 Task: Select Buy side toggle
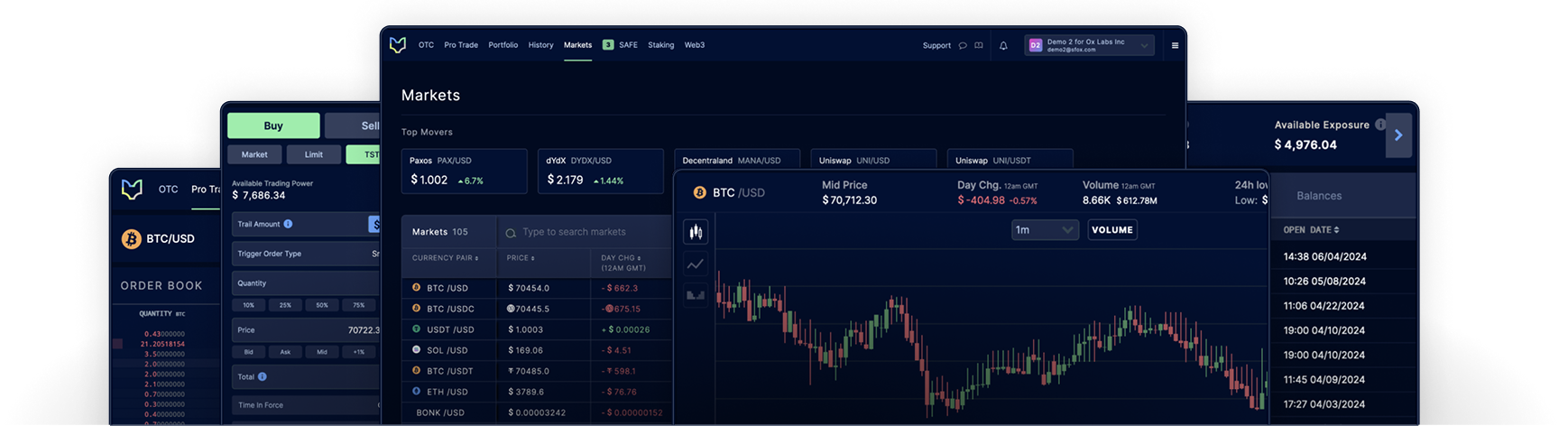(x=273, y=125)
